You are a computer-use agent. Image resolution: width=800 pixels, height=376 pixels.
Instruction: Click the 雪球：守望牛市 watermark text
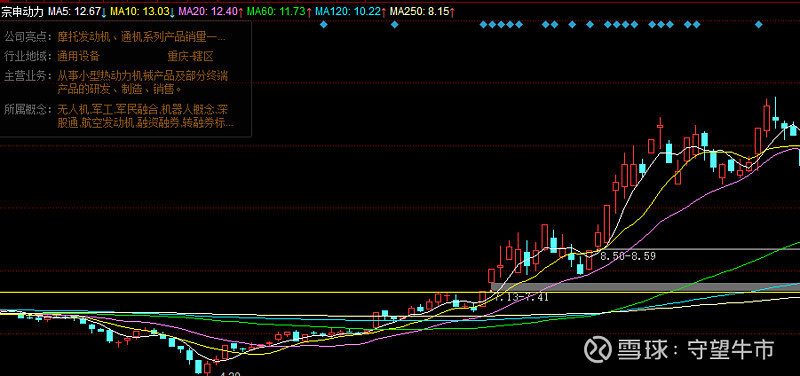point(696,349)
